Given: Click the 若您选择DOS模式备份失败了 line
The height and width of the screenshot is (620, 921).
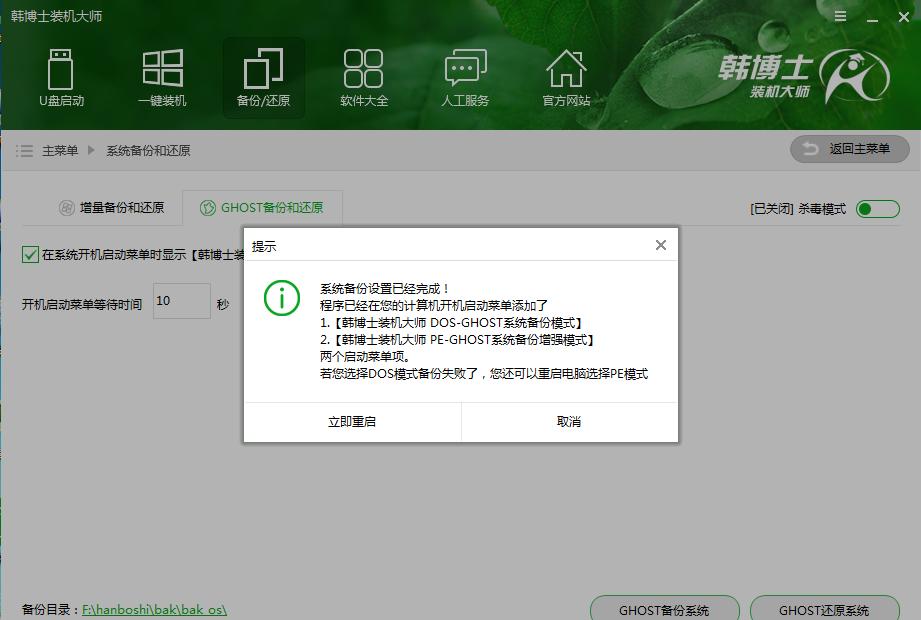Looking at the screenshot, I should (x=484, y=374).
